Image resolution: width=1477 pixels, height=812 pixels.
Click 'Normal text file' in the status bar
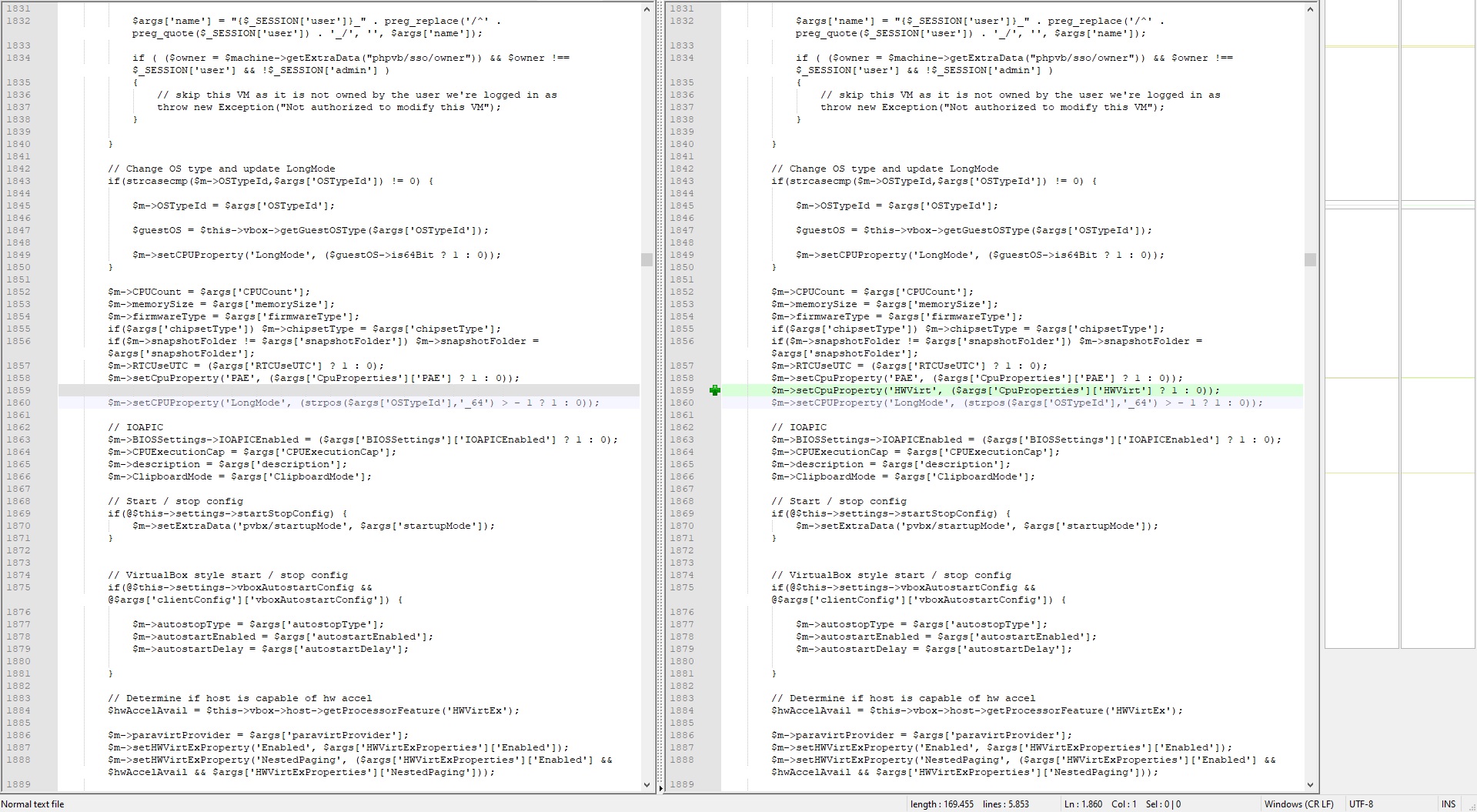(x=33, y=804)
